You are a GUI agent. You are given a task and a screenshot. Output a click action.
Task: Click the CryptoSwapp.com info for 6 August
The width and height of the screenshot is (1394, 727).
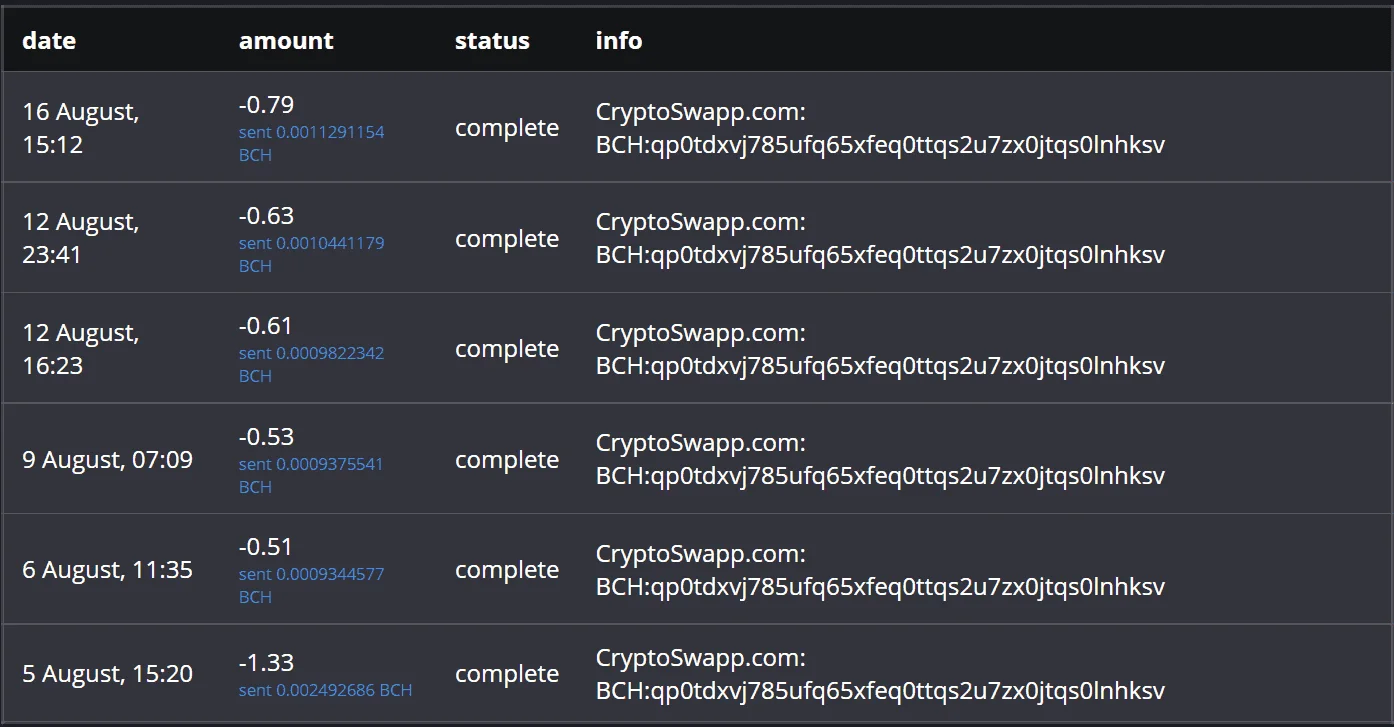click(880, 570)
